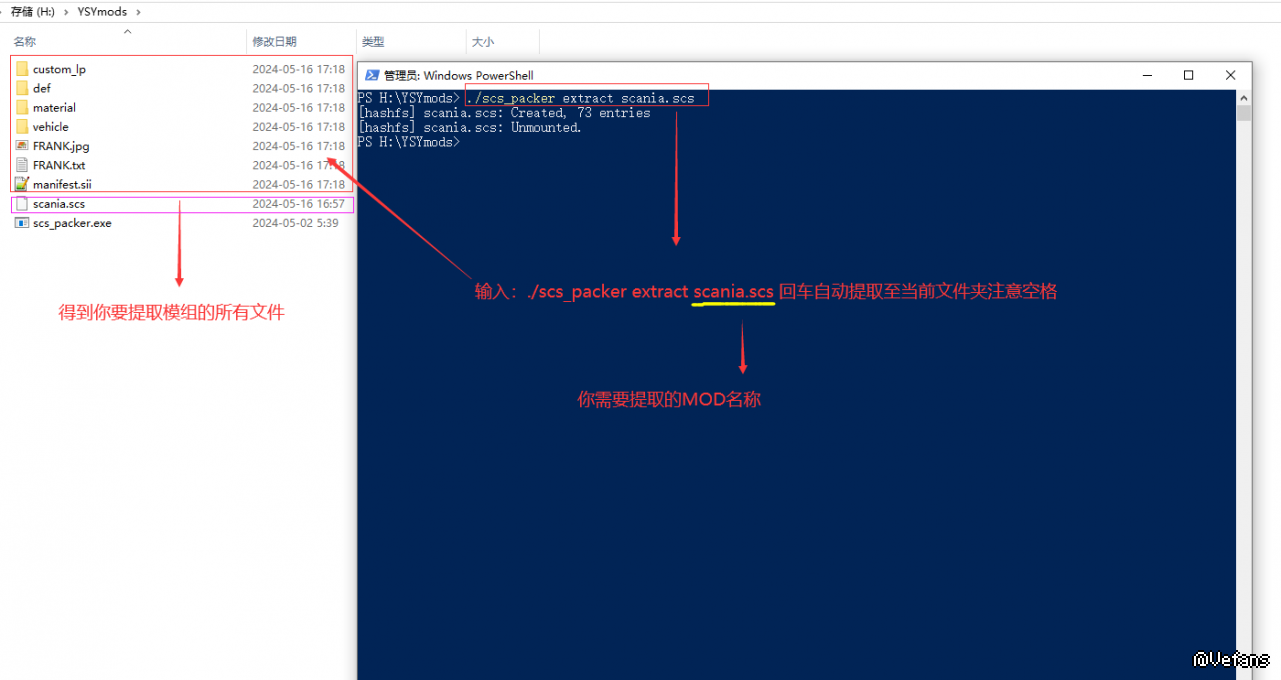Click the ./scs_packer extract scania.scs command line

pyautogui.click(x=580, y=99)
